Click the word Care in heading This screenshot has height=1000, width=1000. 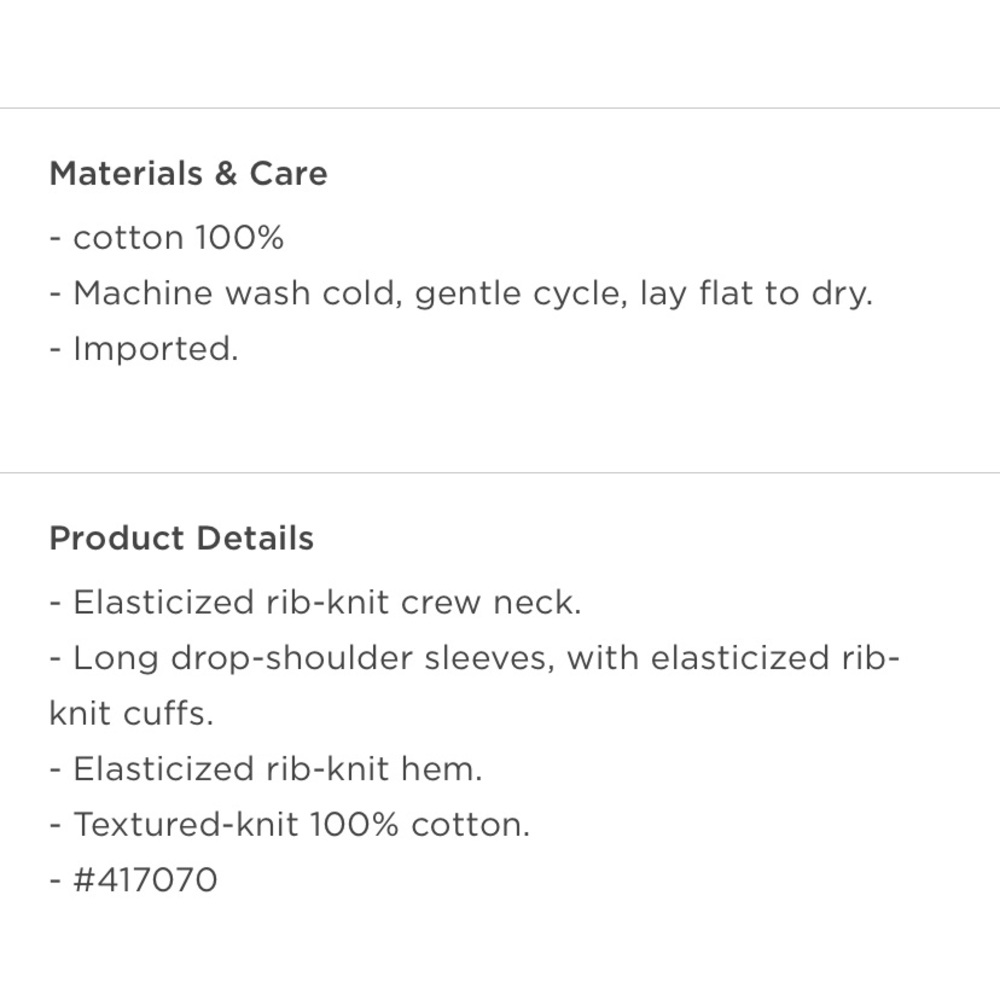tap(288, 173)
